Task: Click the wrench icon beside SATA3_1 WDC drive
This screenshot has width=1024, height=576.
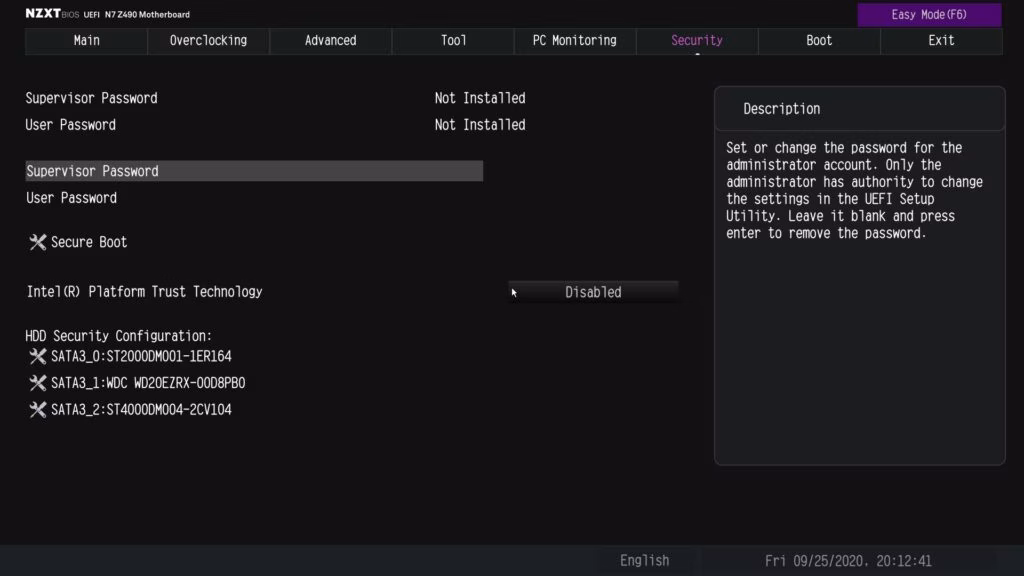Action: [38, 383]
